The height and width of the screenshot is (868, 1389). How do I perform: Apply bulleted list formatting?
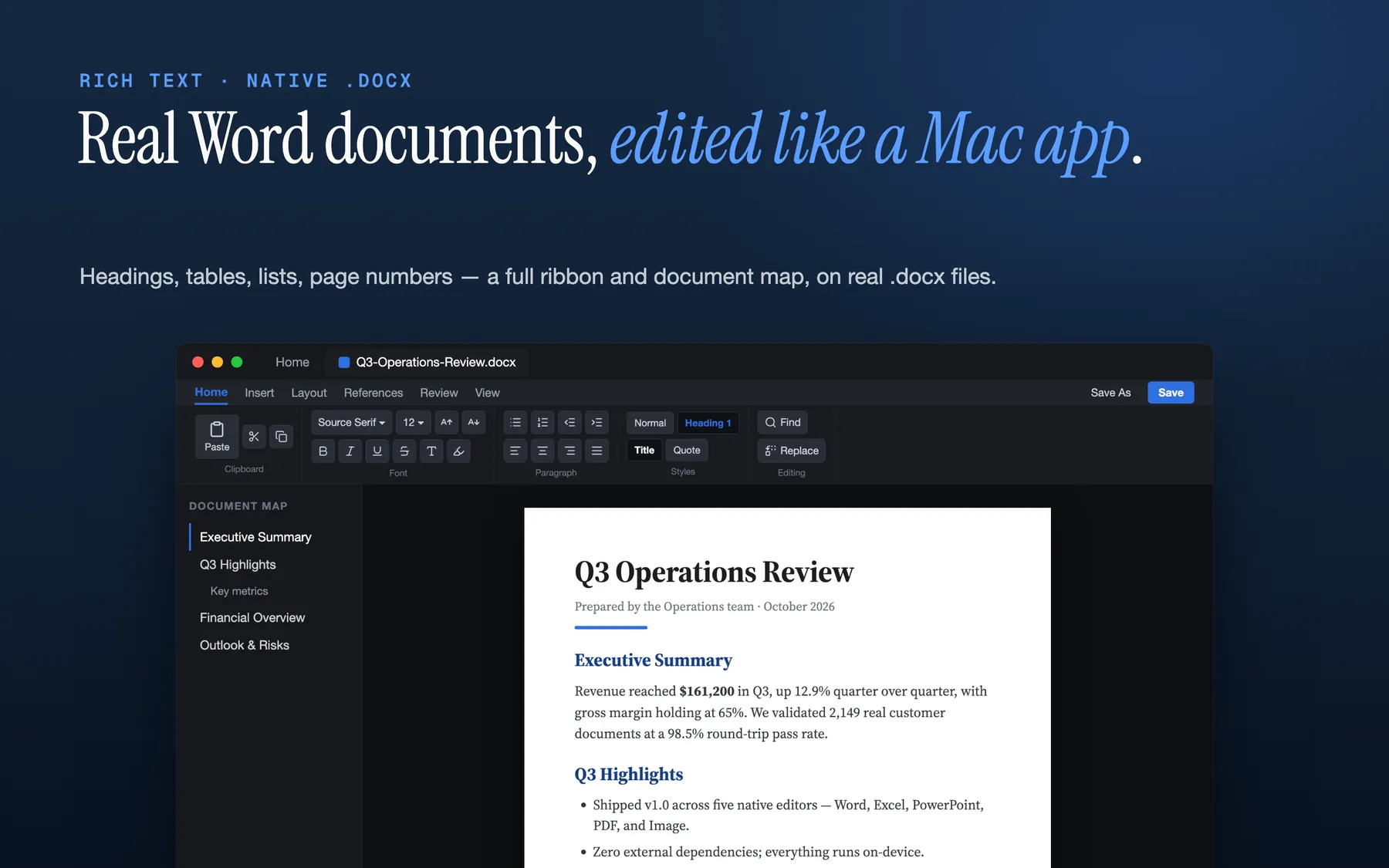(x=515, y=422)
